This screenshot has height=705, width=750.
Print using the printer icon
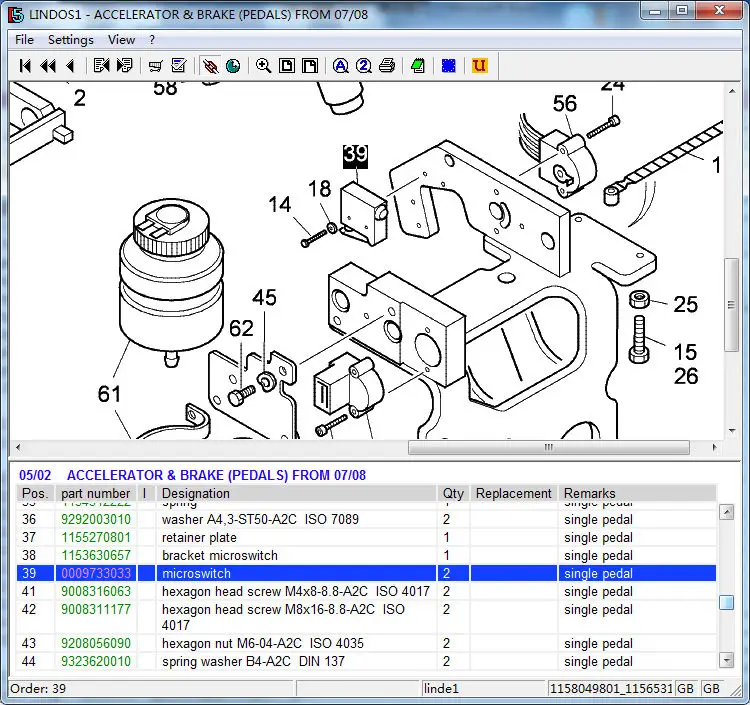tap(387, 66)
